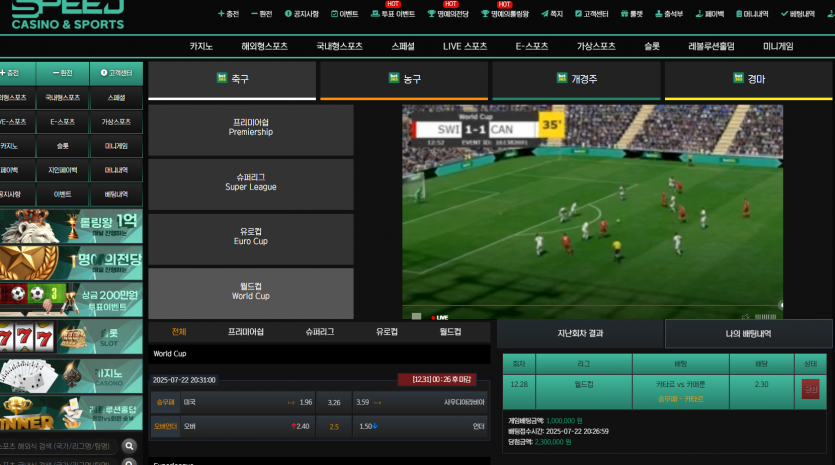Image resolution: width=835 pixels, height=465 pixels.
Task: Open 국내형스포츠 in main navigation
Action: 340,46
